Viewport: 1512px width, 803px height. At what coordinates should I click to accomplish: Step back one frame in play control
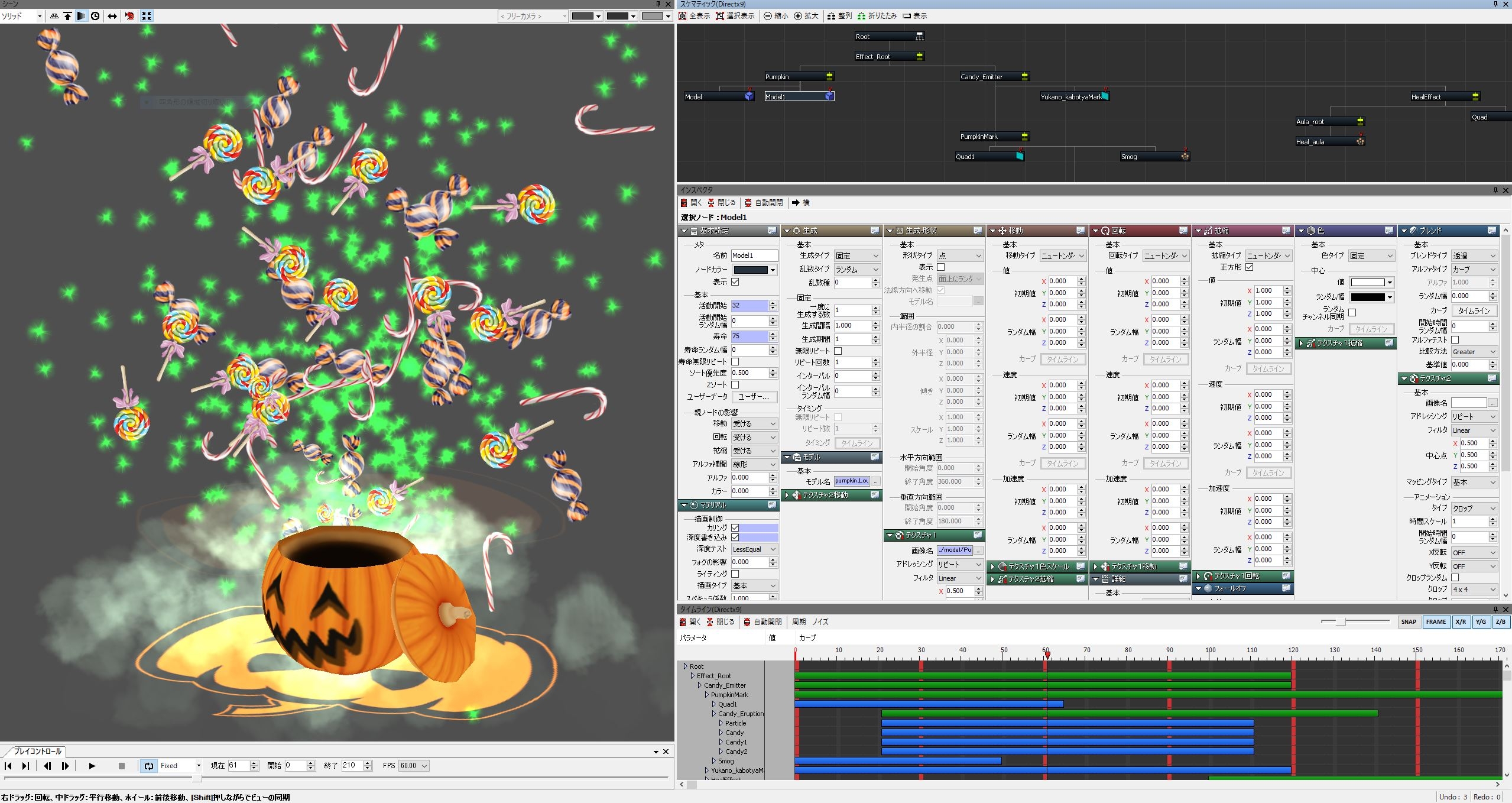tap(47, 766)
